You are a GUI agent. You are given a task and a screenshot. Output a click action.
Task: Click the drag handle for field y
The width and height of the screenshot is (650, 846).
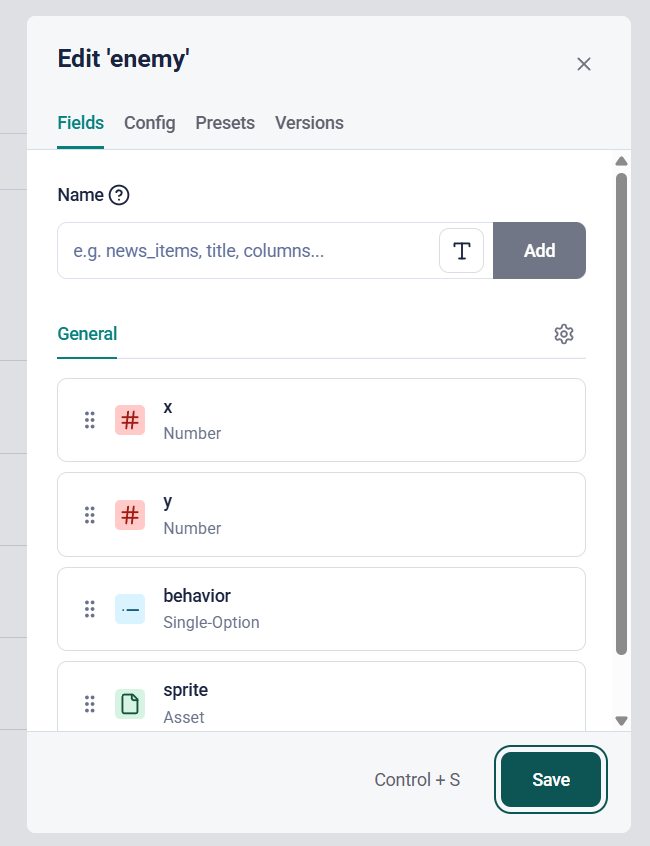click(89, 515)
